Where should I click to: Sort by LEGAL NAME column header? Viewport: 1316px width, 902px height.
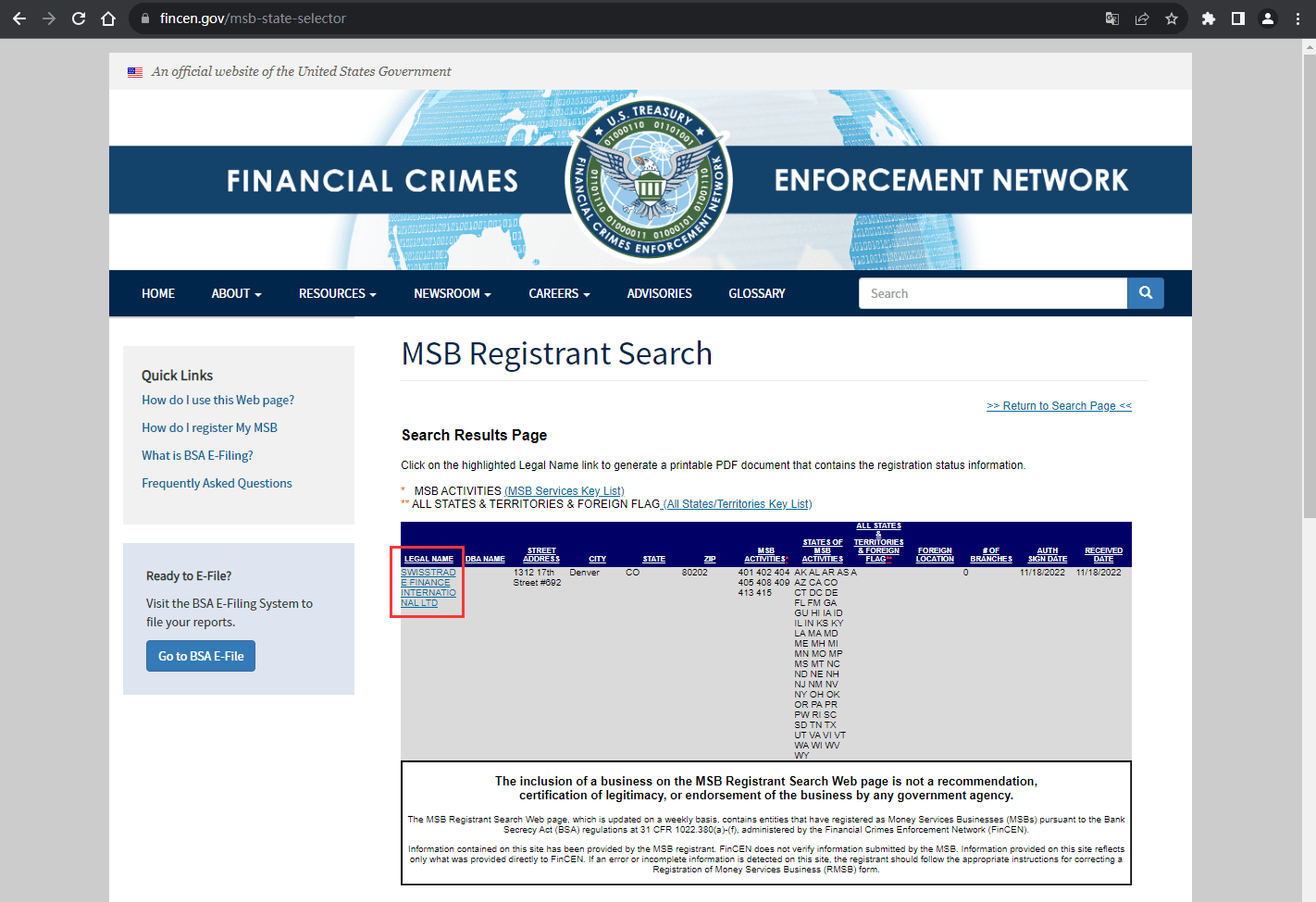coord(428,559)
